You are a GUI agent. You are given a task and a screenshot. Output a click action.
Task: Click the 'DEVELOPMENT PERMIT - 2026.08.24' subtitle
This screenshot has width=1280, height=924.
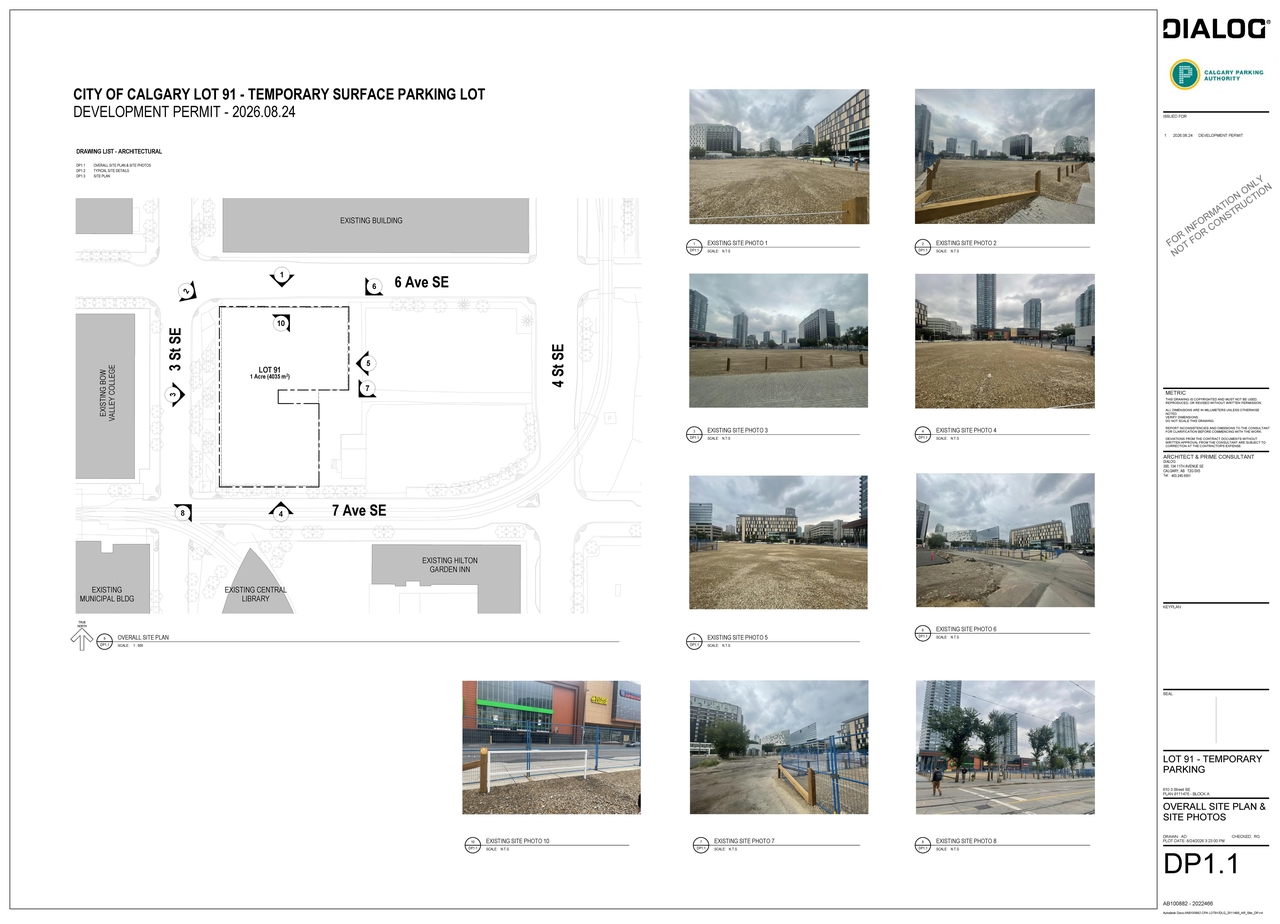(x=185, y=112)
